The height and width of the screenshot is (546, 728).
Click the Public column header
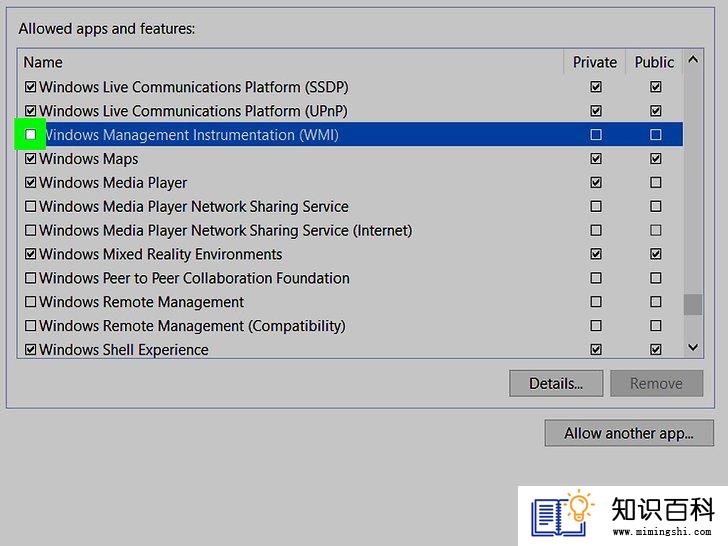654,62
